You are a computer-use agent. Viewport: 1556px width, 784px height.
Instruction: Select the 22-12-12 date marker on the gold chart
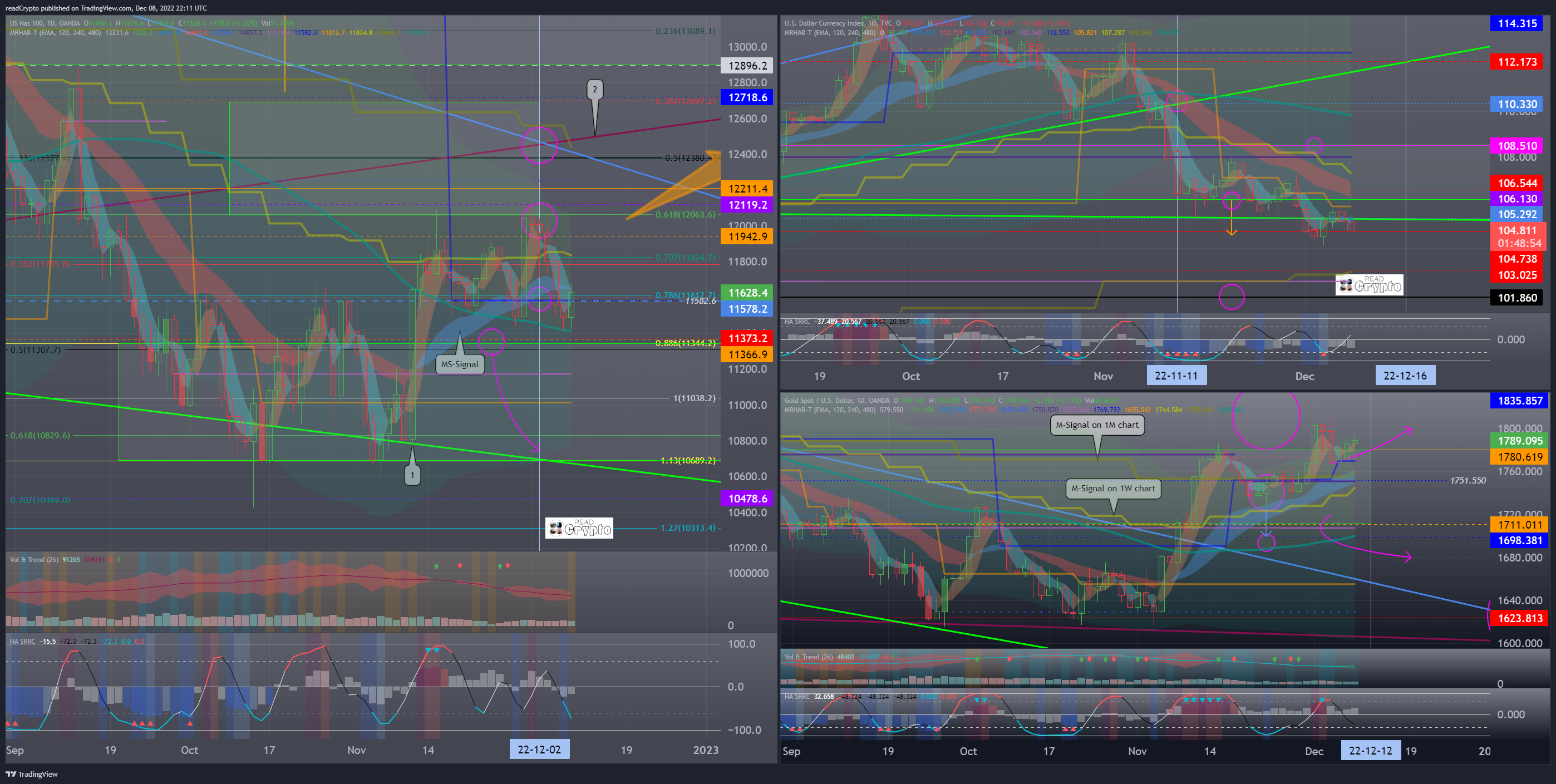coord(1371,751)
